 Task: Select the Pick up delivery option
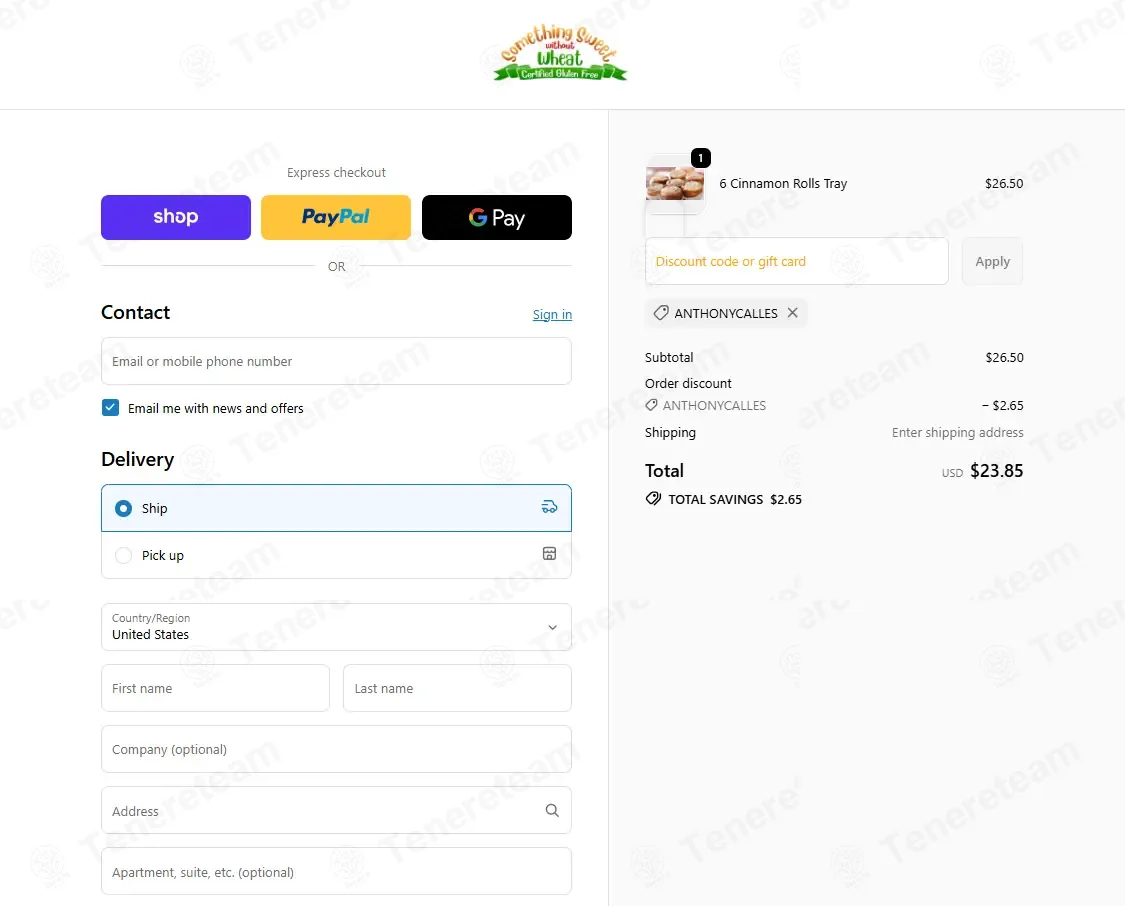(336, 555)
